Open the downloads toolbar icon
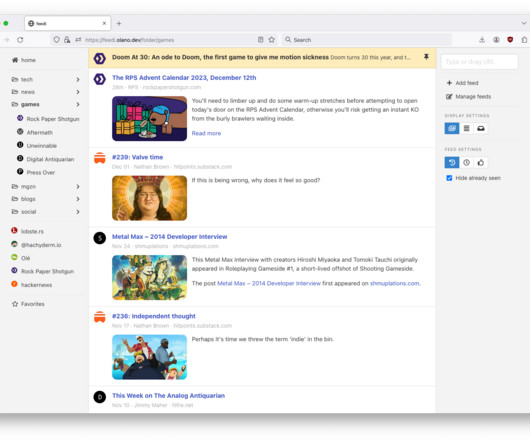The height and width of the screenshot is (442, 530). 482,40
